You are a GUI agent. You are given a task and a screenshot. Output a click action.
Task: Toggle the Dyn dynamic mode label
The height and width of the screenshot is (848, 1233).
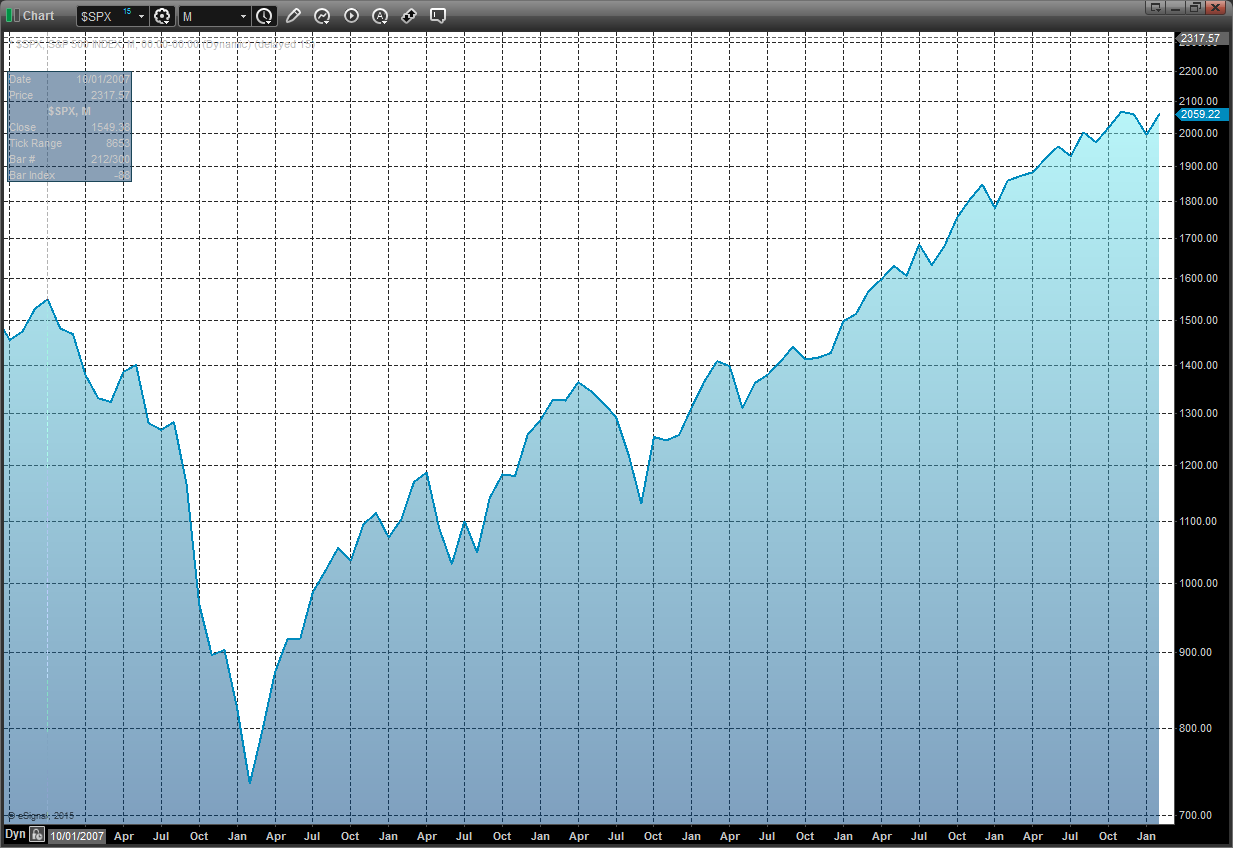15,834
